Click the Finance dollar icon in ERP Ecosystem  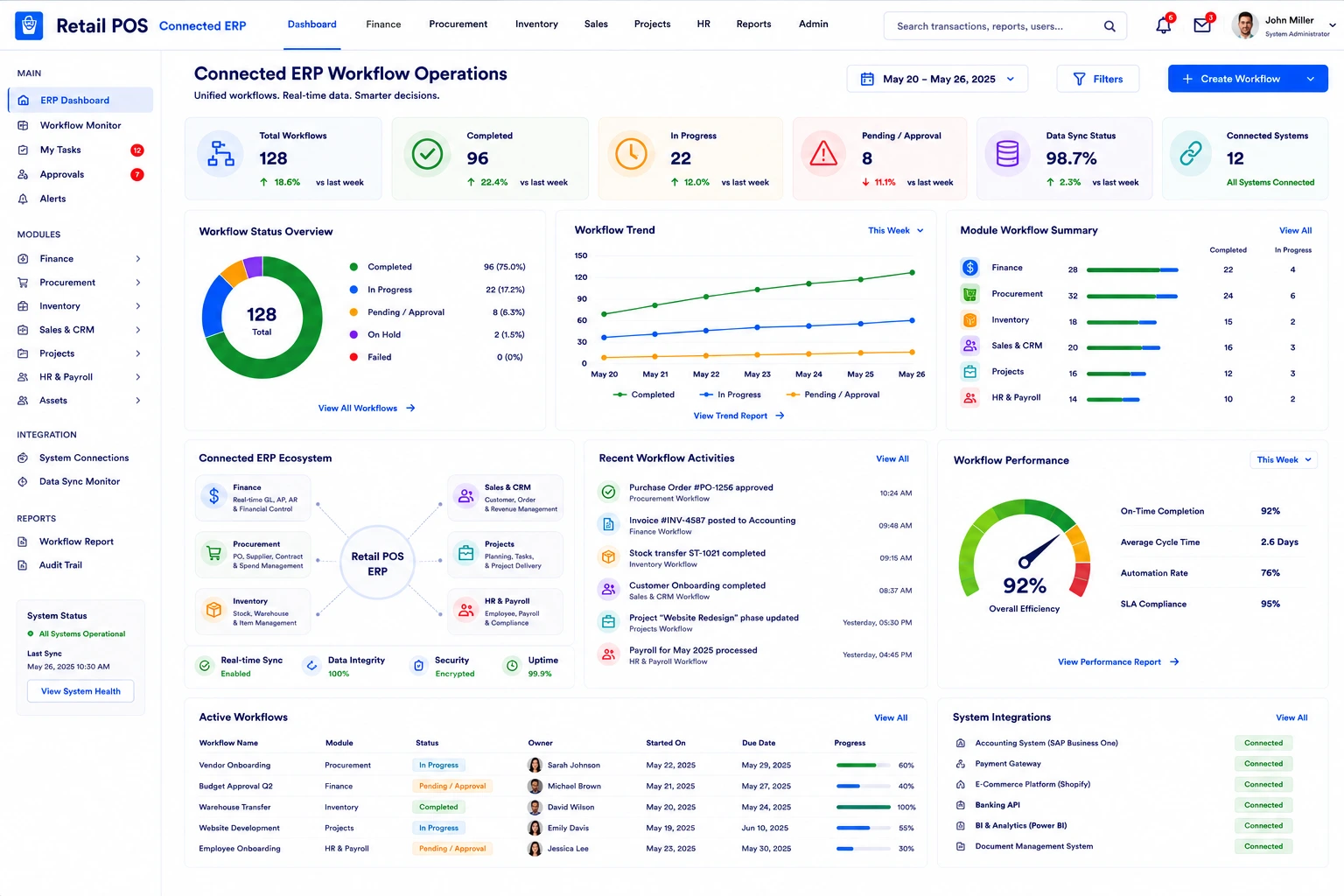[x=213, y=496]
